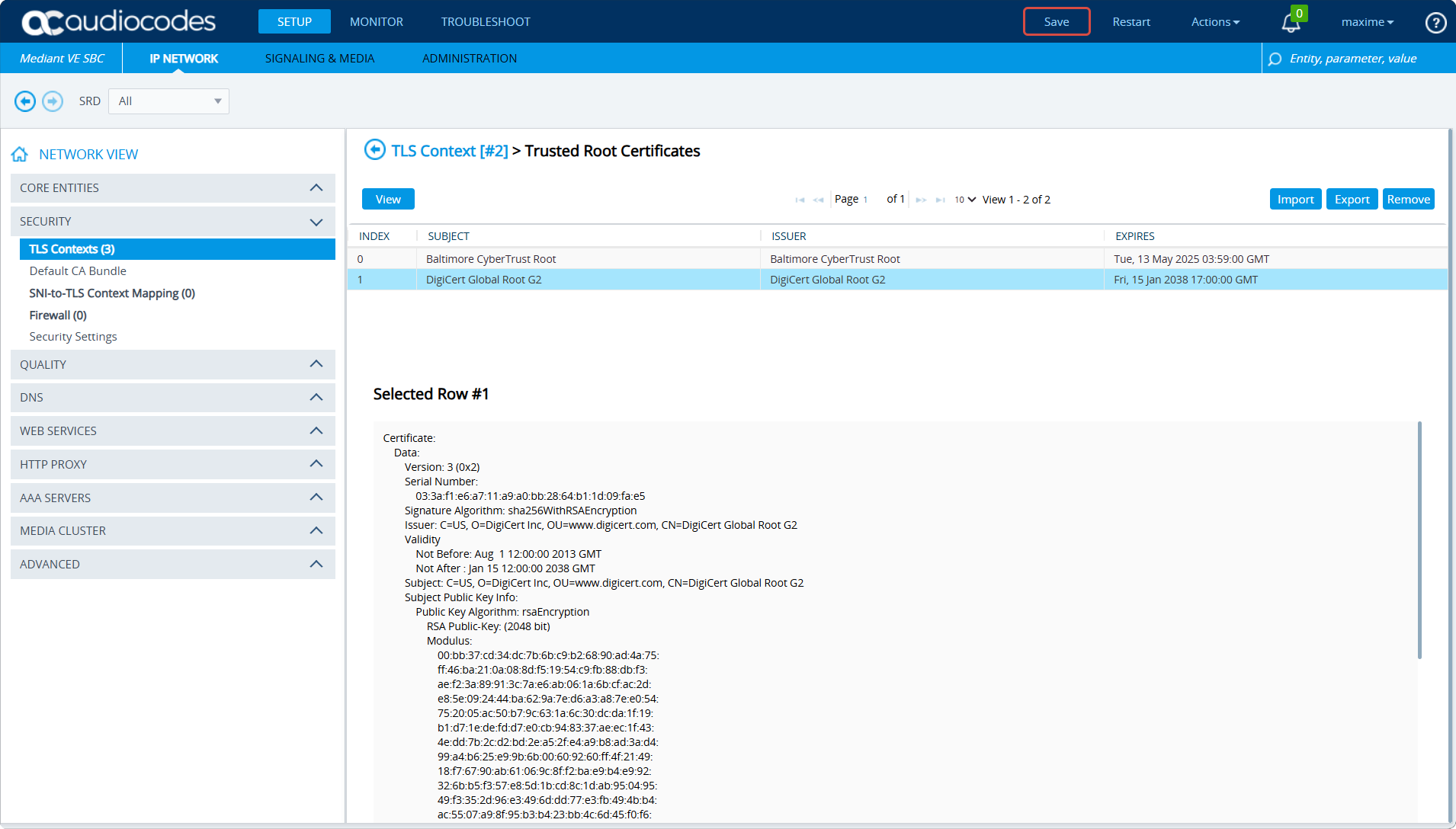Click the AudioCodes logo
The image size is (1456, 829).
(119, 22)
